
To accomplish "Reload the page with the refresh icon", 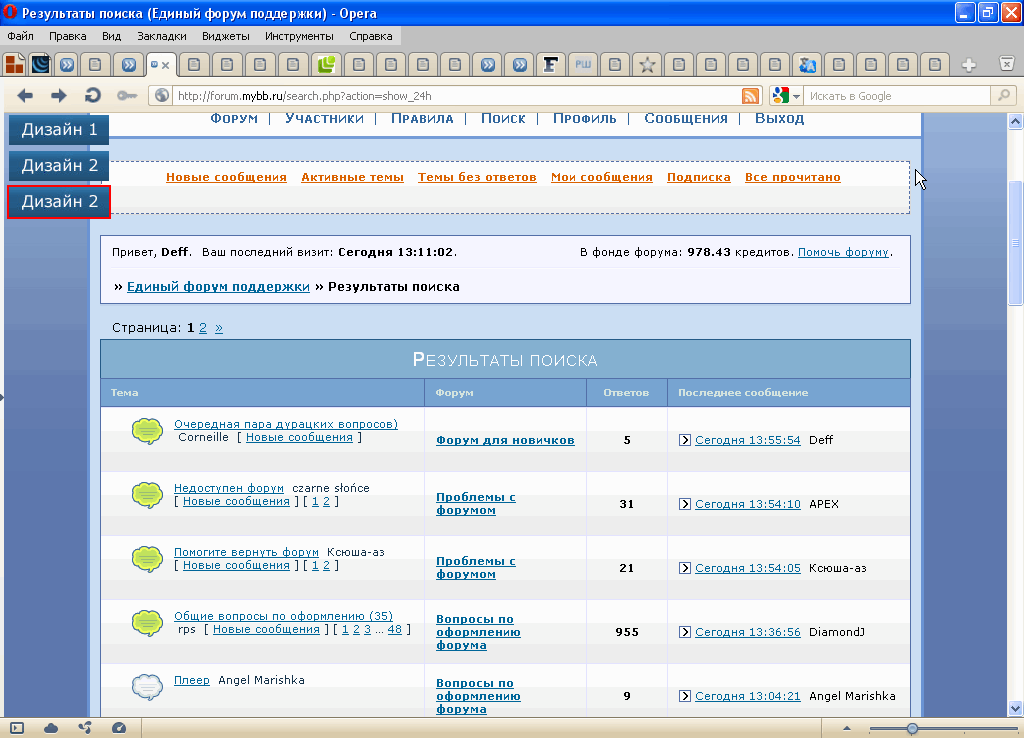I will [92, 96].
